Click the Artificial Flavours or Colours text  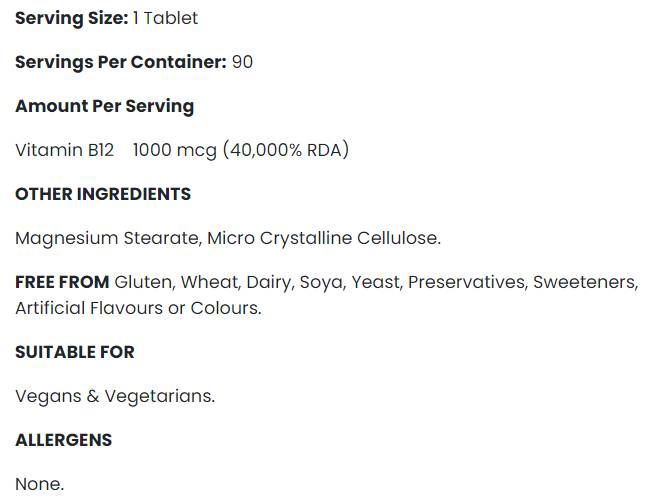click(x=138, y=308)
